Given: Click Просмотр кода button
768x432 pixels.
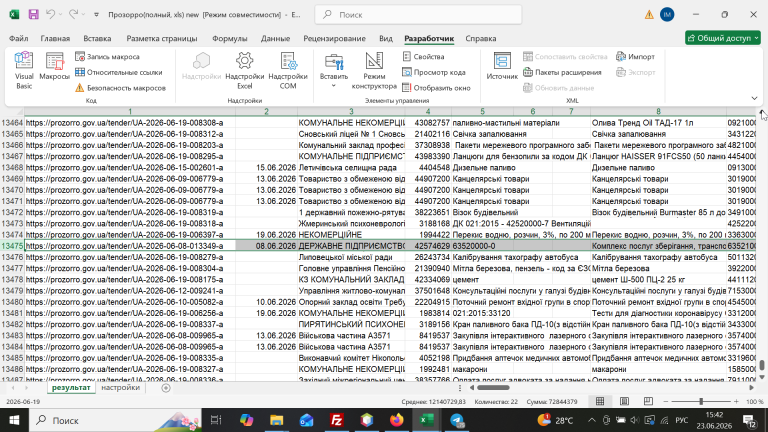Looking at the screenshot, I should (x=434, y=72).
